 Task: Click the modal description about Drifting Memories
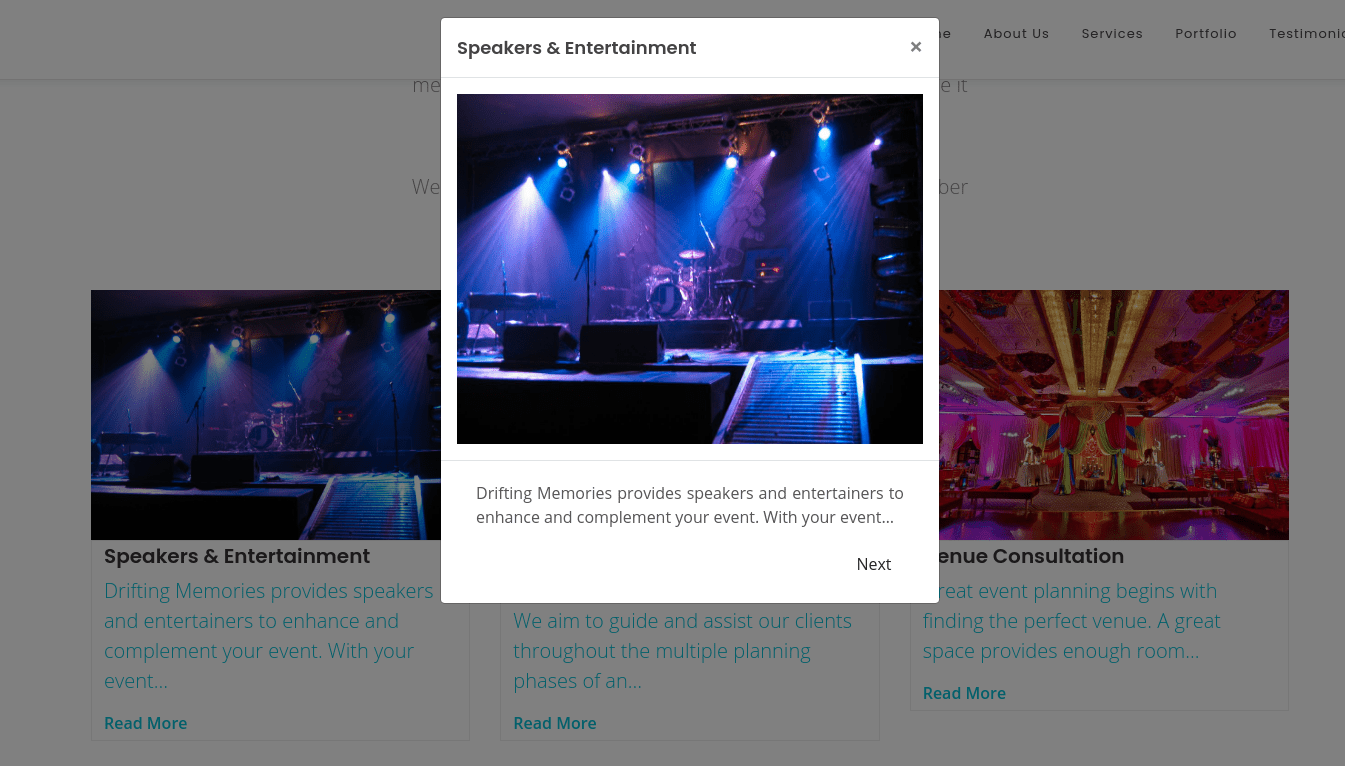(690, 505)
